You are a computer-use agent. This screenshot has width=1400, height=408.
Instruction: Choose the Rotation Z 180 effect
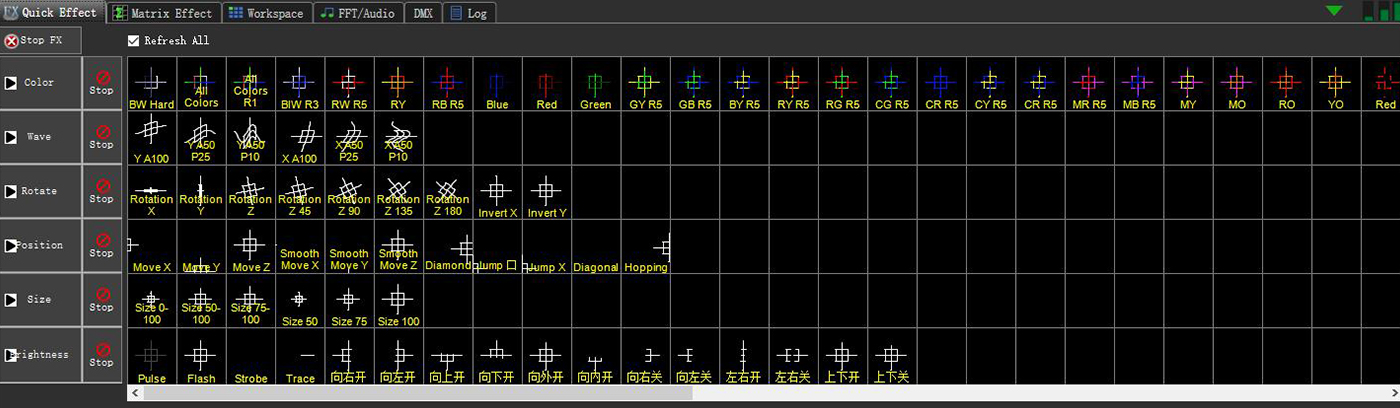[x=448, y=192]
